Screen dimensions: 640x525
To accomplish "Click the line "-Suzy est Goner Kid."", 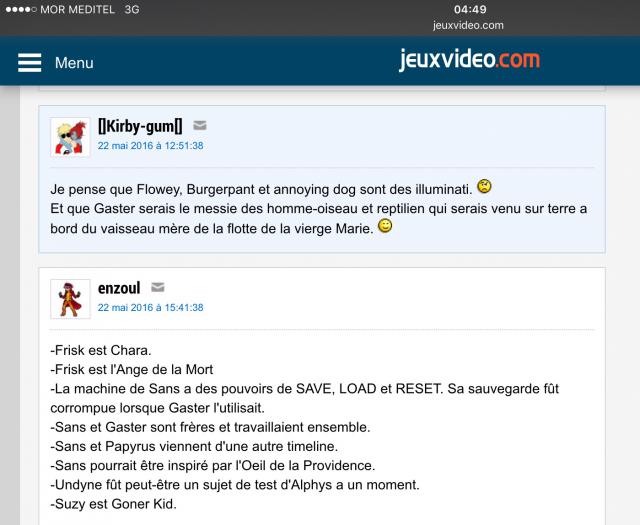I will [113, 504].
